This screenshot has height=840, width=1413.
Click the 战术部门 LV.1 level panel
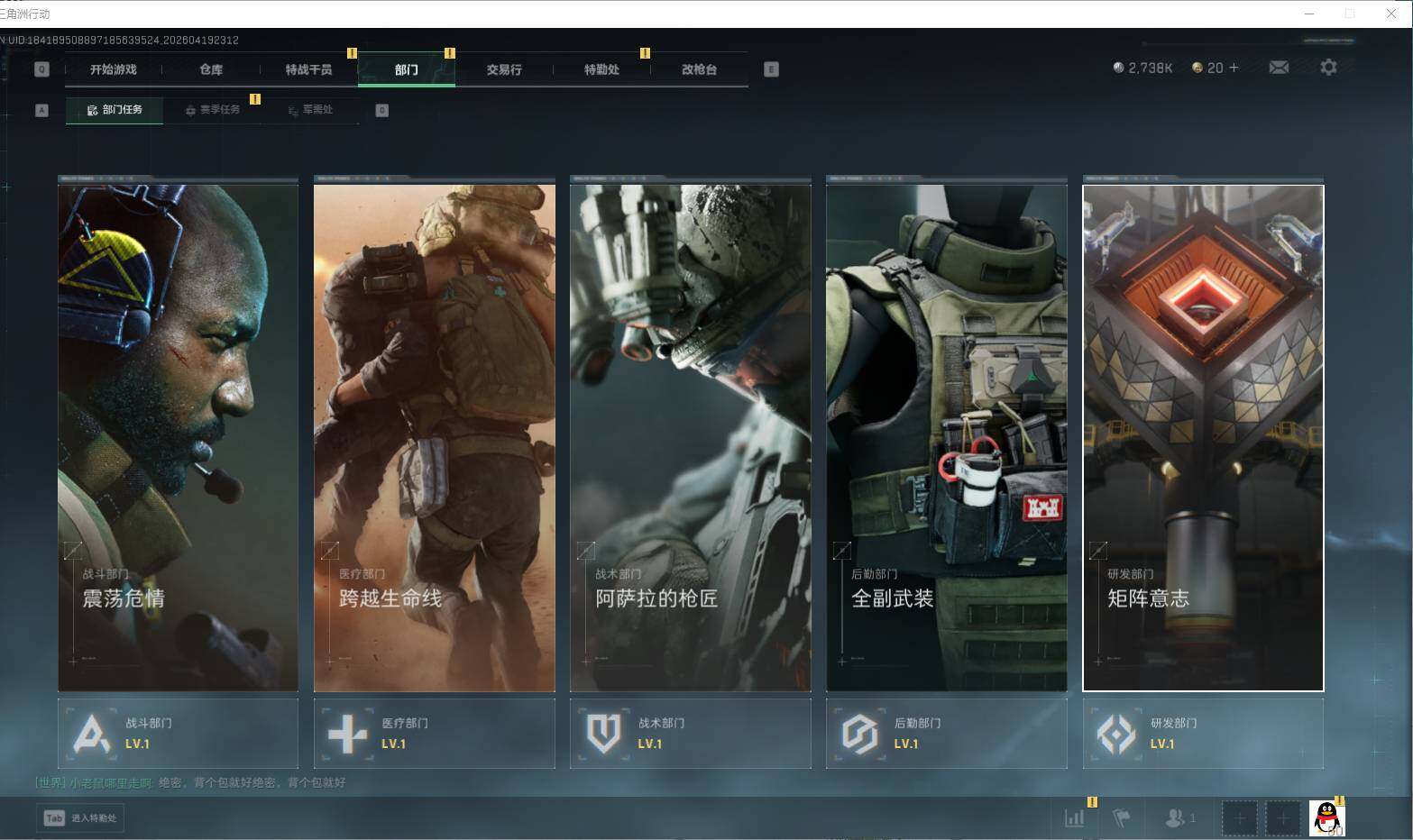coord(691,734)
